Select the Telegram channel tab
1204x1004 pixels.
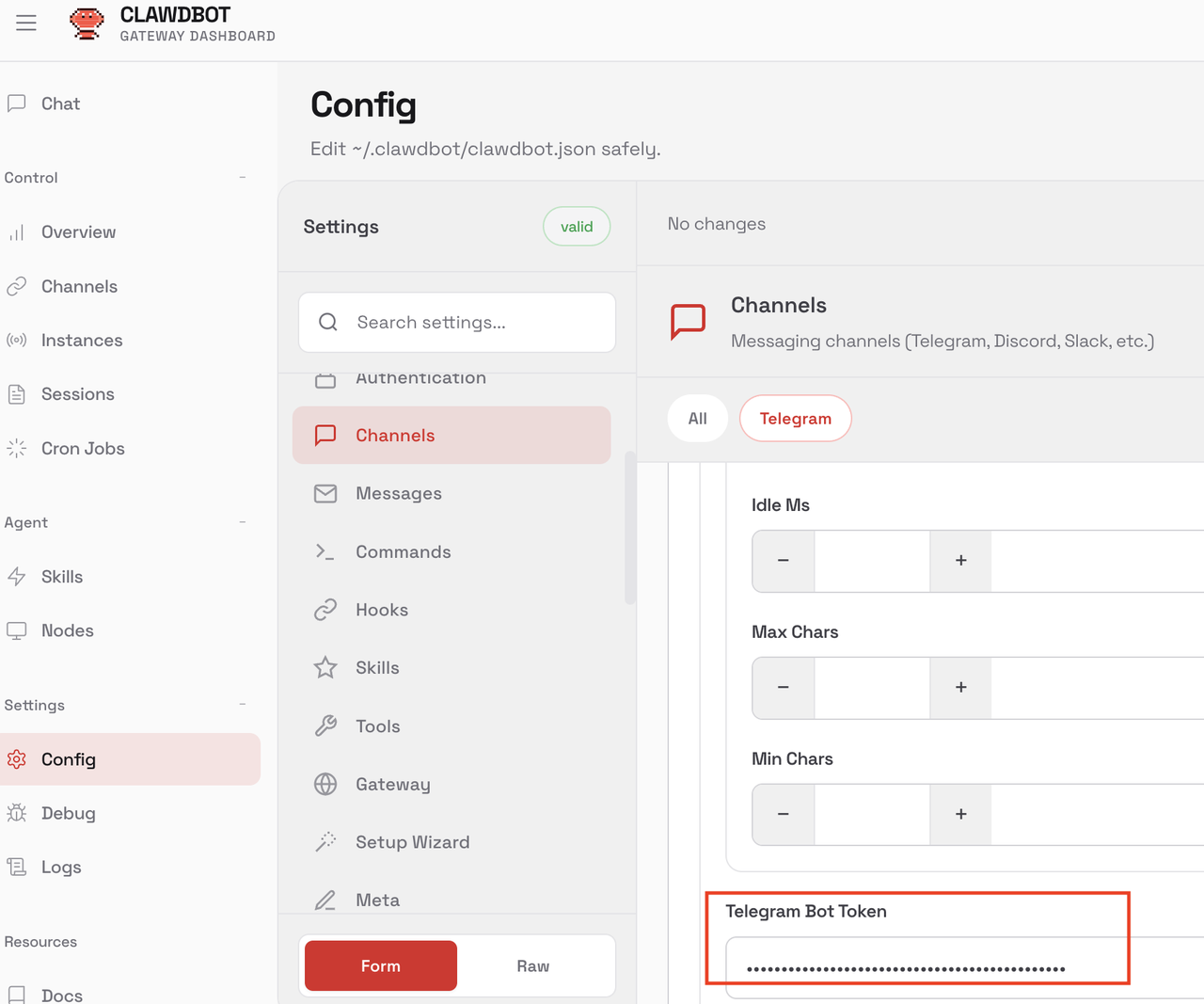(795, 419)
